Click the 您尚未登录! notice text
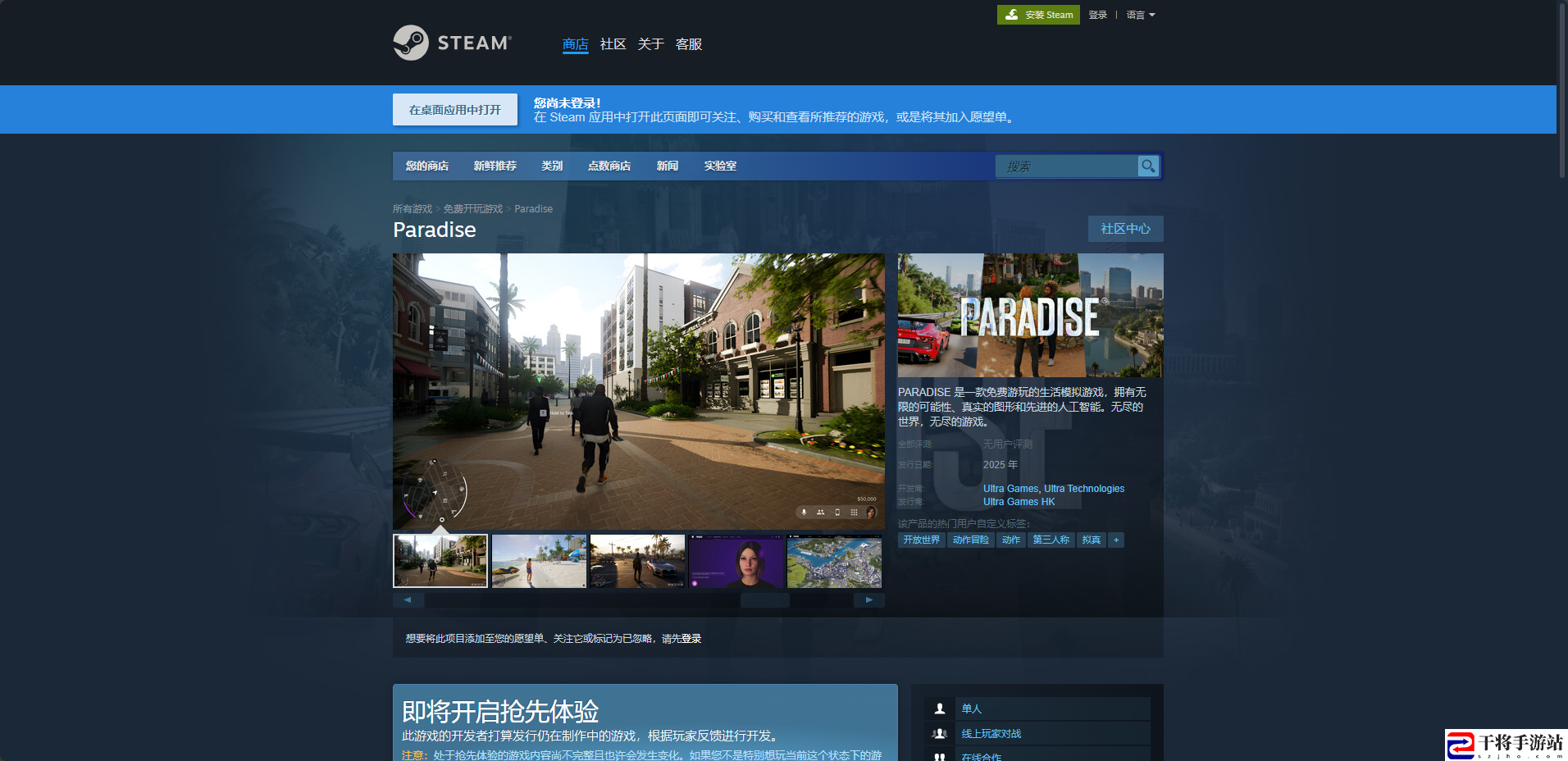This screenshot has width=1568, height=761. (x=567, y=103)
